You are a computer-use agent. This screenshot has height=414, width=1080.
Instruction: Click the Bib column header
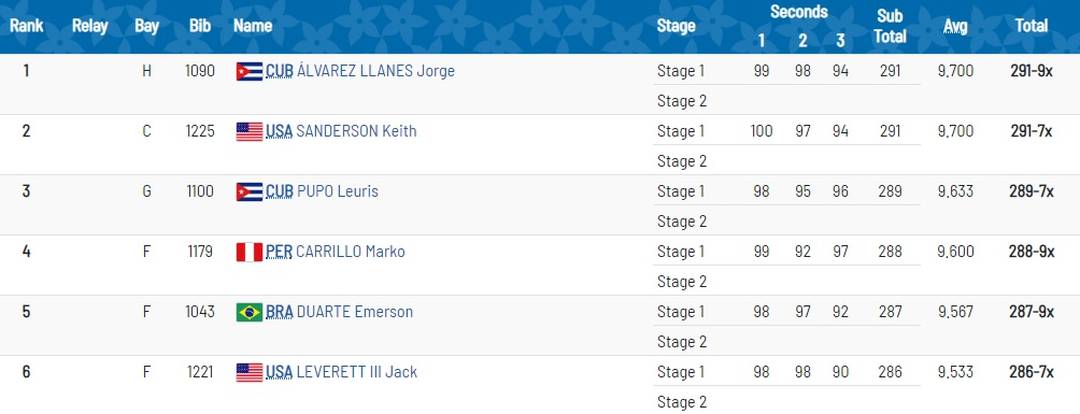[200, 26]
